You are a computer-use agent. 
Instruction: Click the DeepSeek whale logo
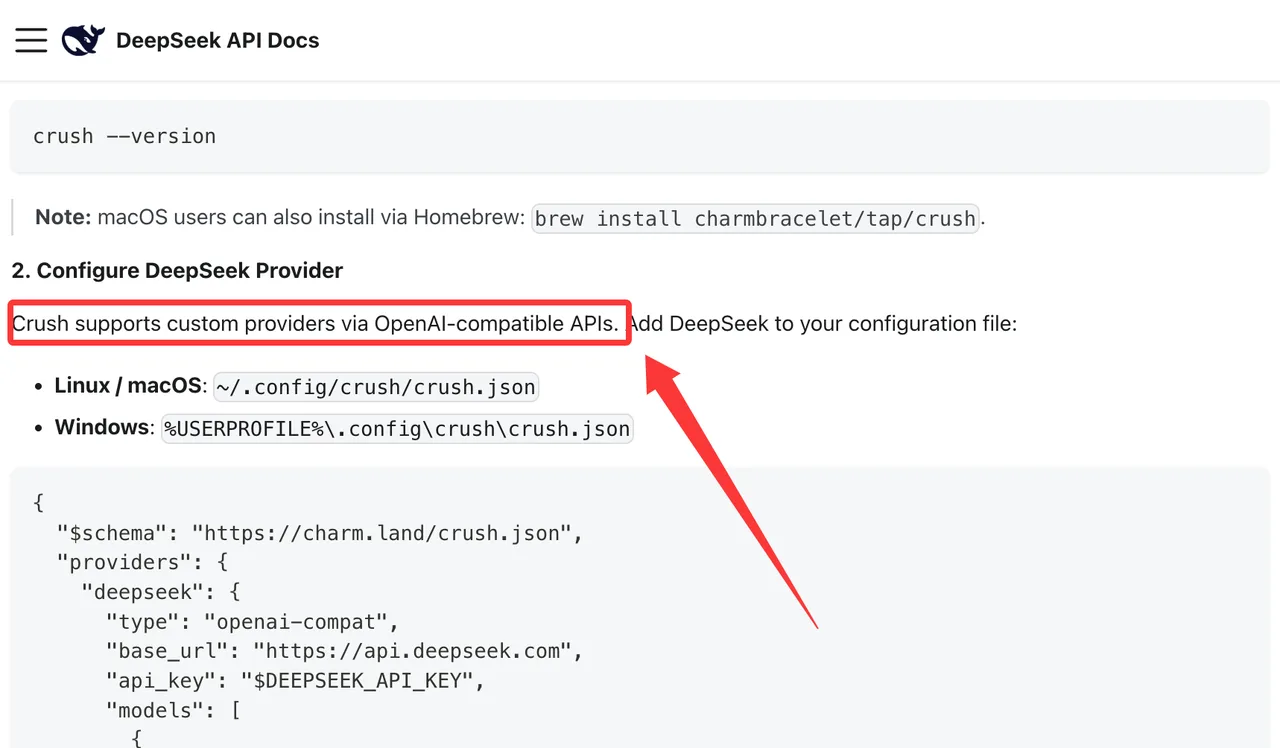83,40
